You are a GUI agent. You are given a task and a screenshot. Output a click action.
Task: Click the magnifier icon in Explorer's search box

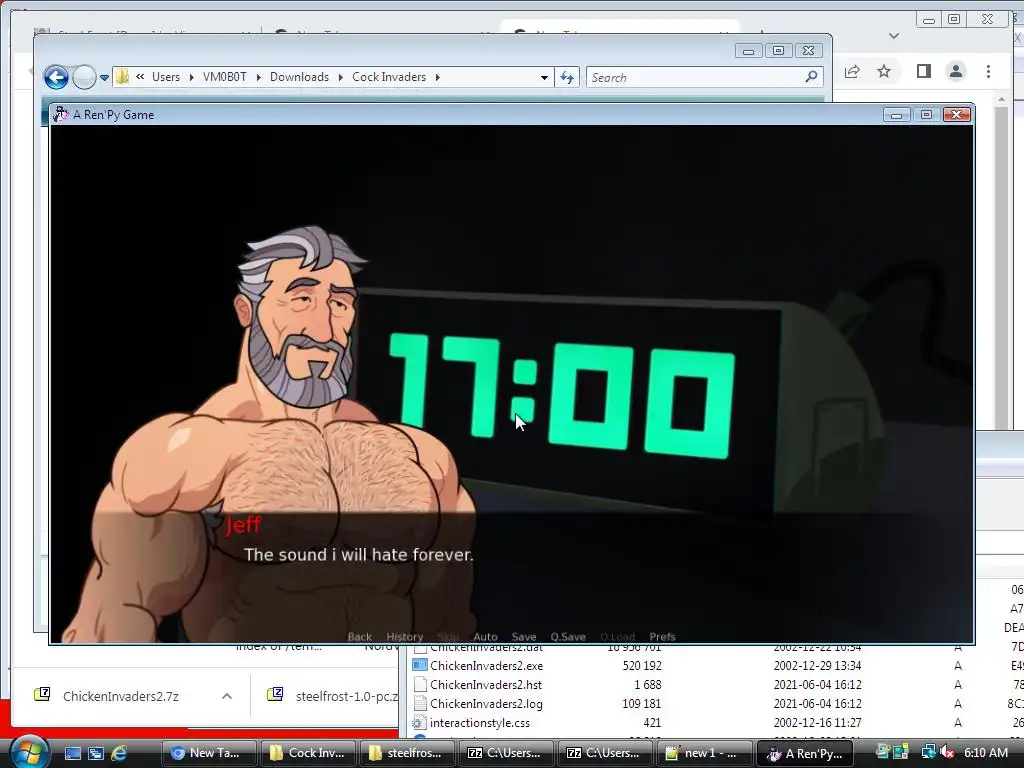point(811,77)
